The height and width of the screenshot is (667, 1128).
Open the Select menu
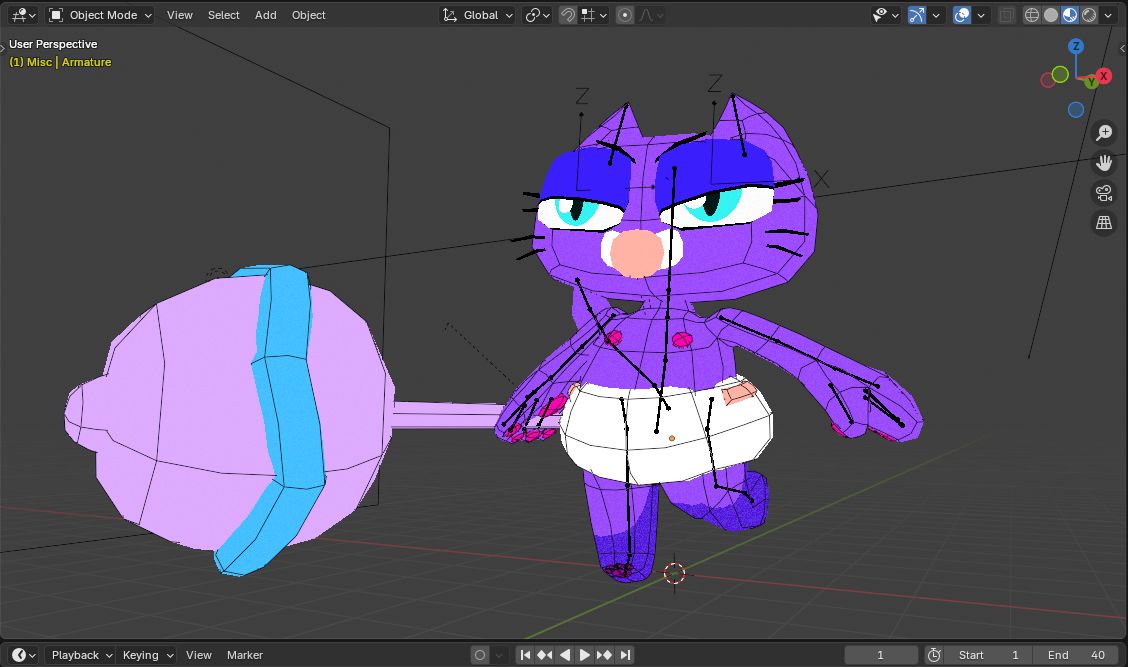(x=224, y=14)
